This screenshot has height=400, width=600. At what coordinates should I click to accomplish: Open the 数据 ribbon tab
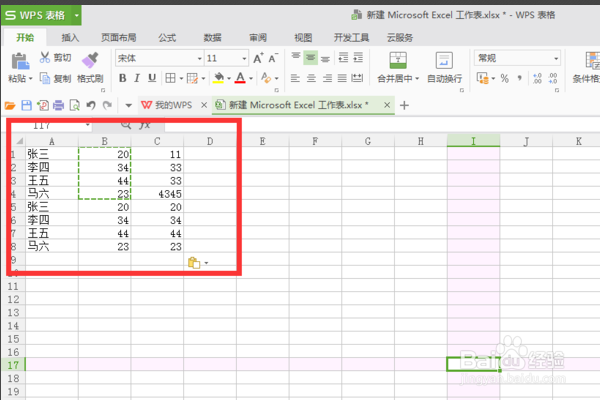point(212,38)
